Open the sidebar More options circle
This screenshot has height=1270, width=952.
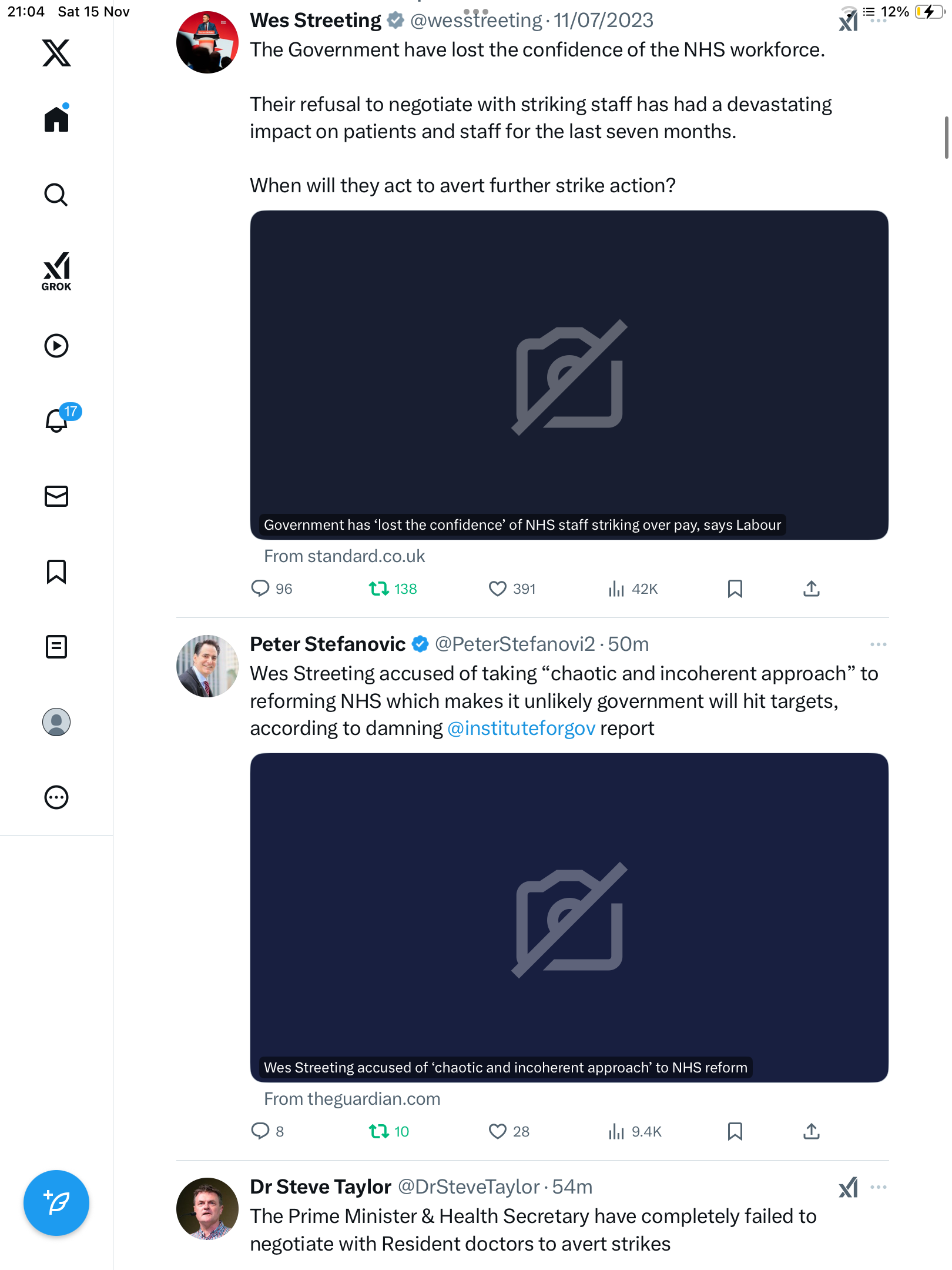point(56,797)
